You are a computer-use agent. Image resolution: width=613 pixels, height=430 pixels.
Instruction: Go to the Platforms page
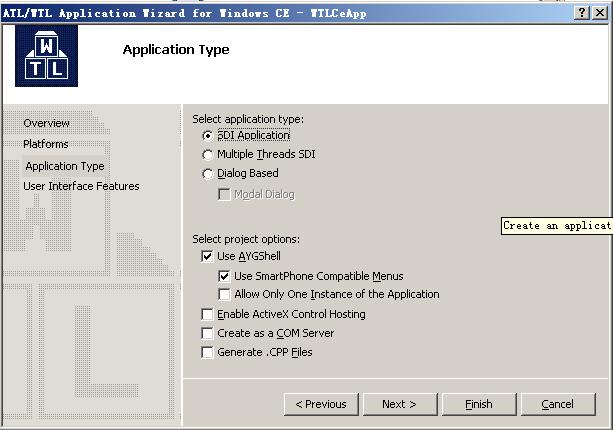point(46,144)
